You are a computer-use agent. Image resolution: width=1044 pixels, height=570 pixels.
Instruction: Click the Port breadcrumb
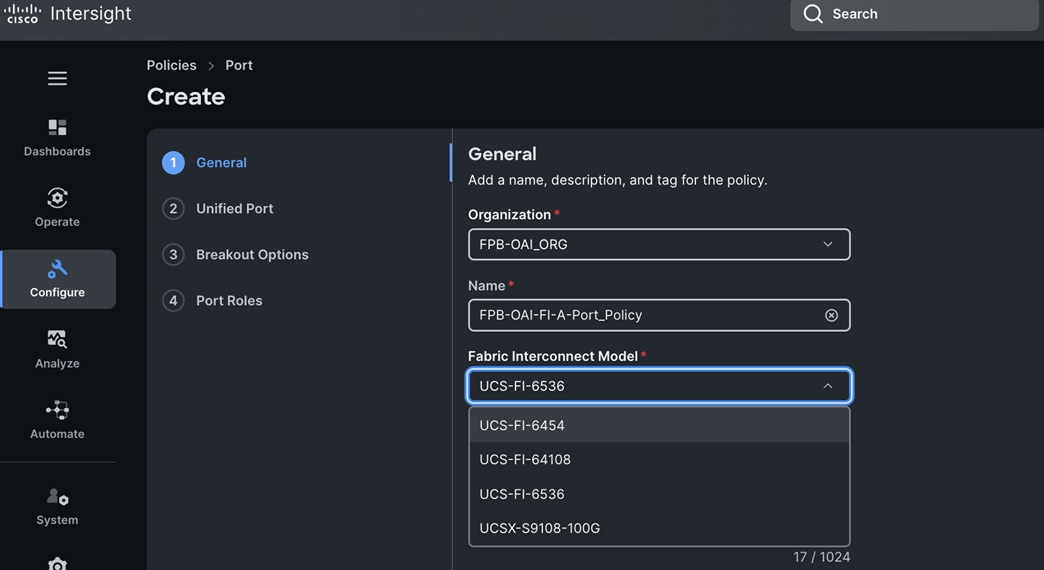pyautogui.click(x=238, y=65)
